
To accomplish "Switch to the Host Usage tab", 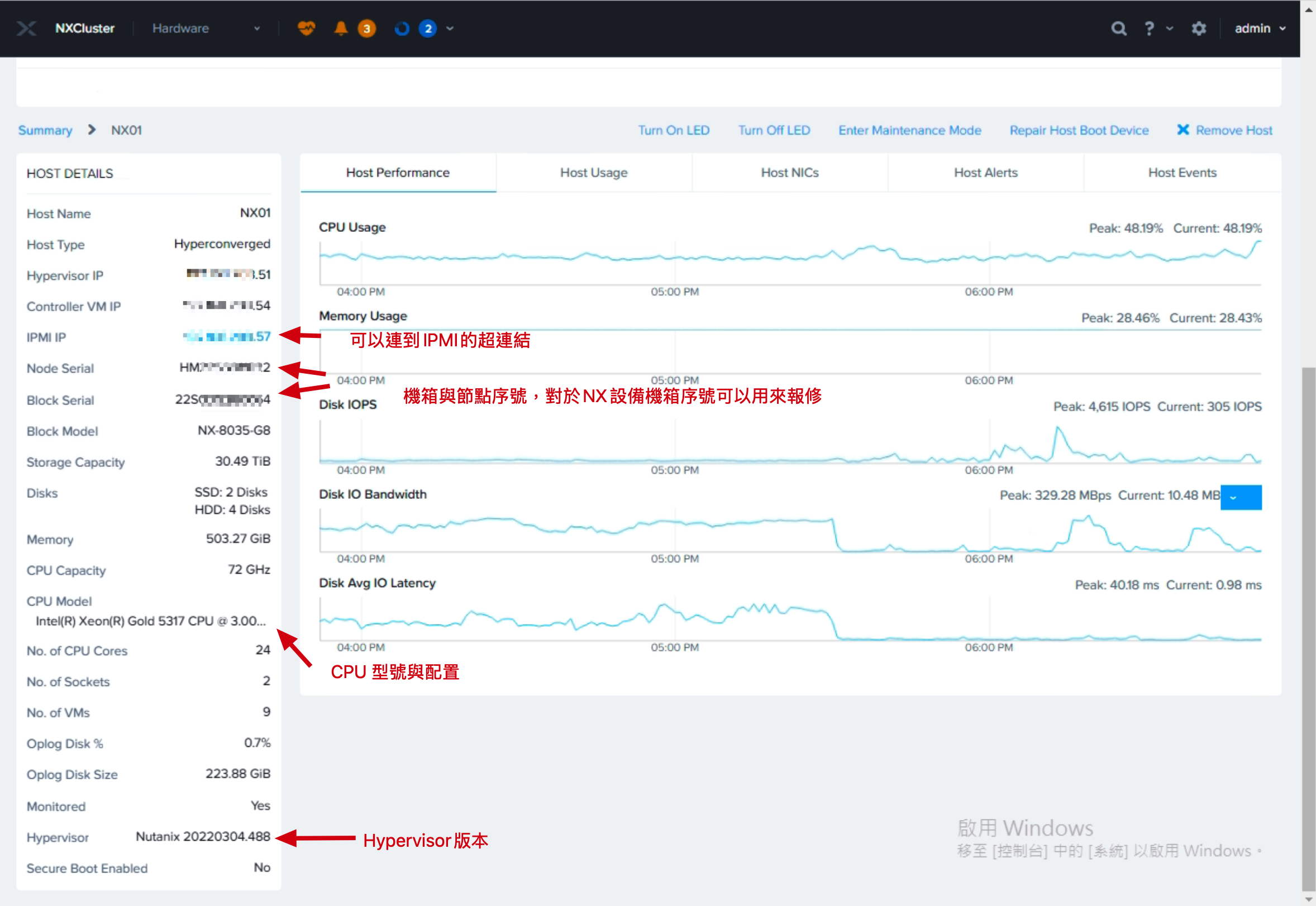I will [x=593, y=173].
